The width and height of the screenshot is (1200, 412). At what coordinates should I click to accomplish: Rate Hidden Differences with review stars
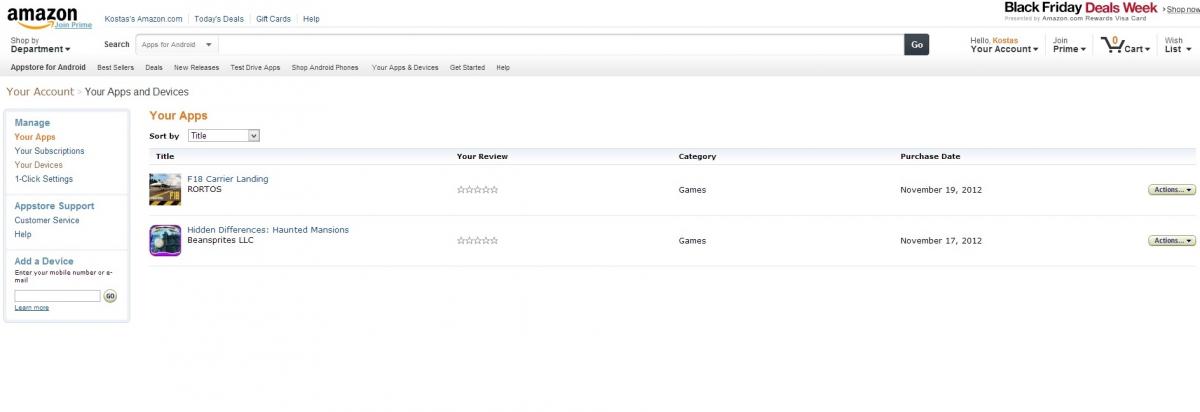[x=477, y=241]
